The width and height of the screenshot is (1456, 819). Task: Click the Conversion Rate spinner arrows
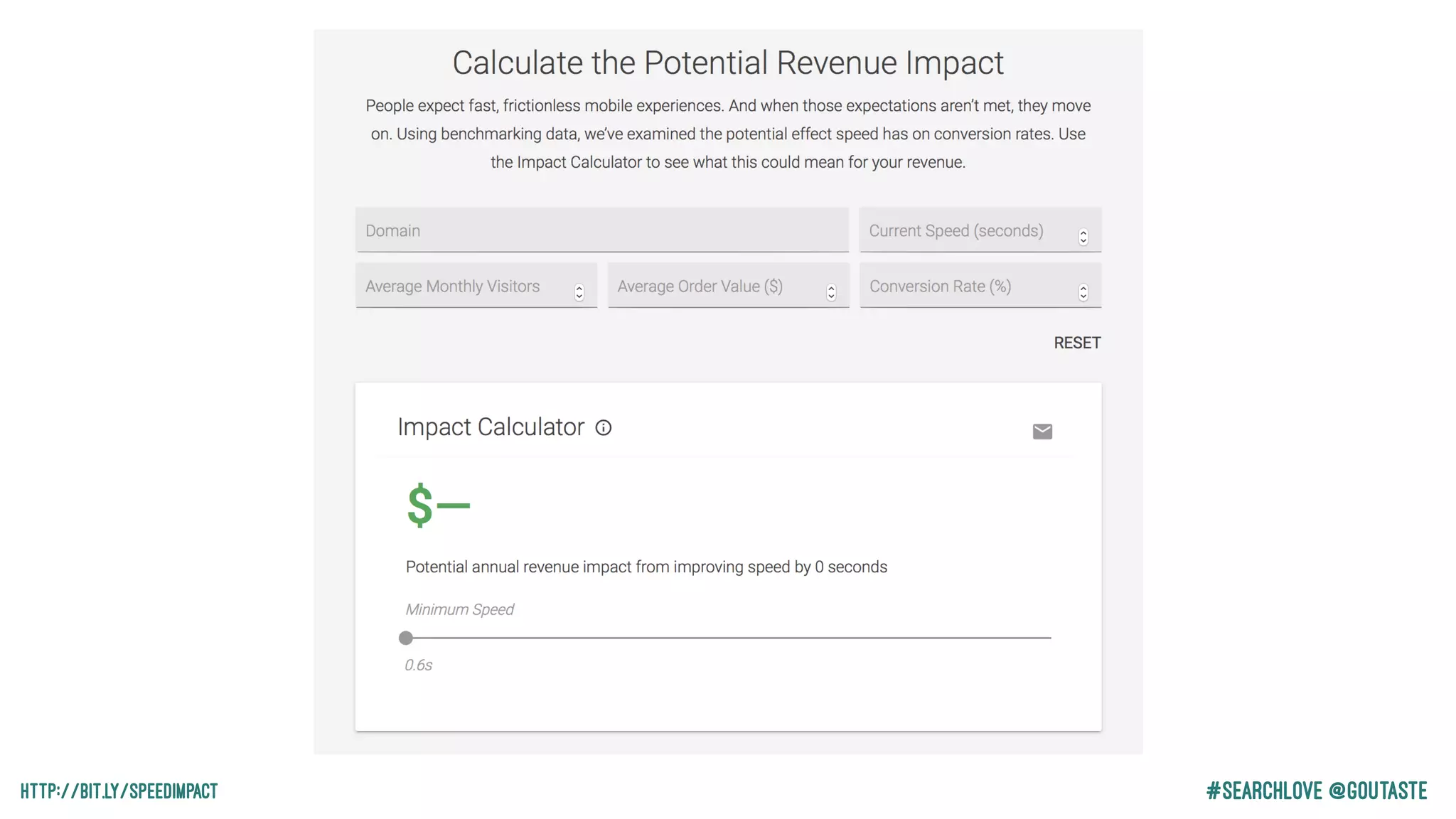coord(1083,292)
